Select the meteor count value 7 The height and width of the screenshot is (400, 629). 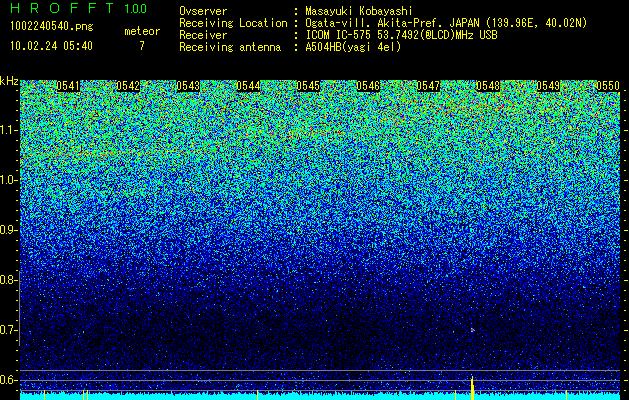142,46
